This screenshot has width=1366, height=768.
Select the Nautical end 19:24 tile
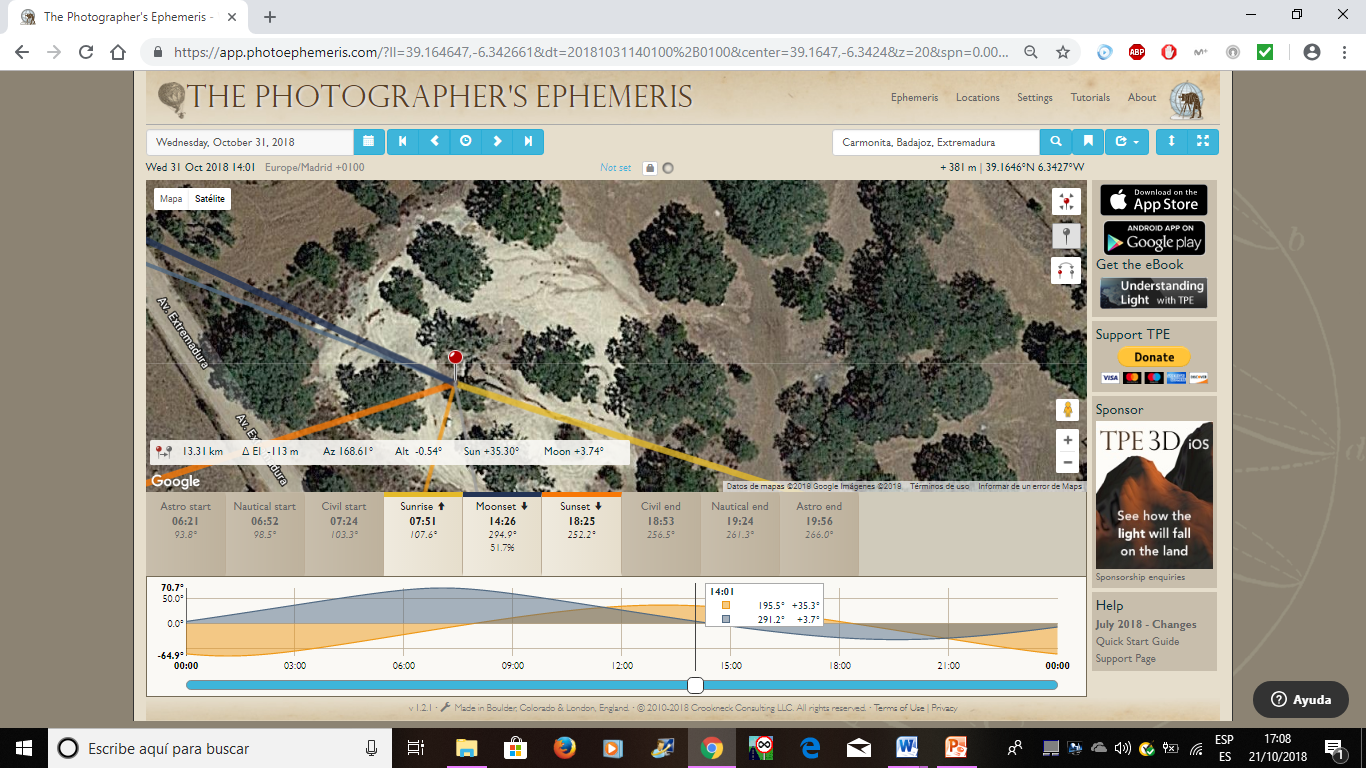tap(739, 533)
